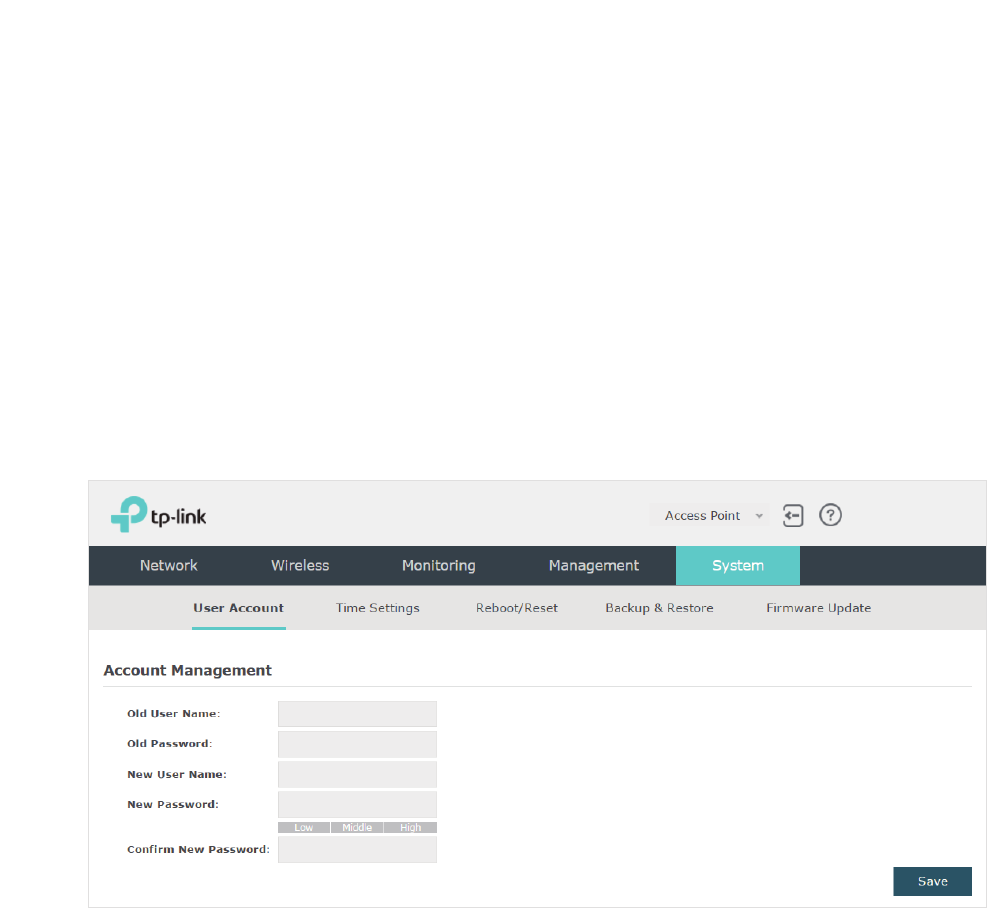Open the Network menu
The width and height of the screenshot is (987, 908).
[x=169, y=565]
